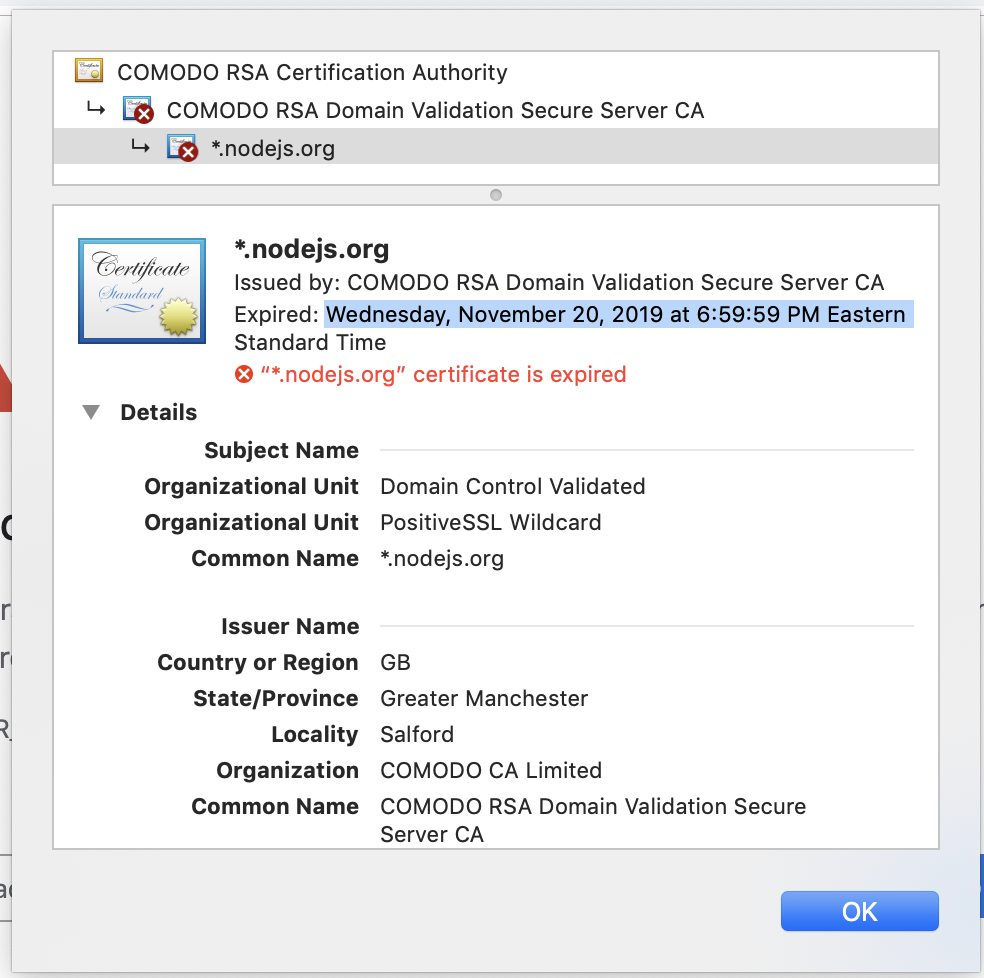Click the 'Greater Manchester' value
This screenshot has width=984, height=978.
pos(484,698)
